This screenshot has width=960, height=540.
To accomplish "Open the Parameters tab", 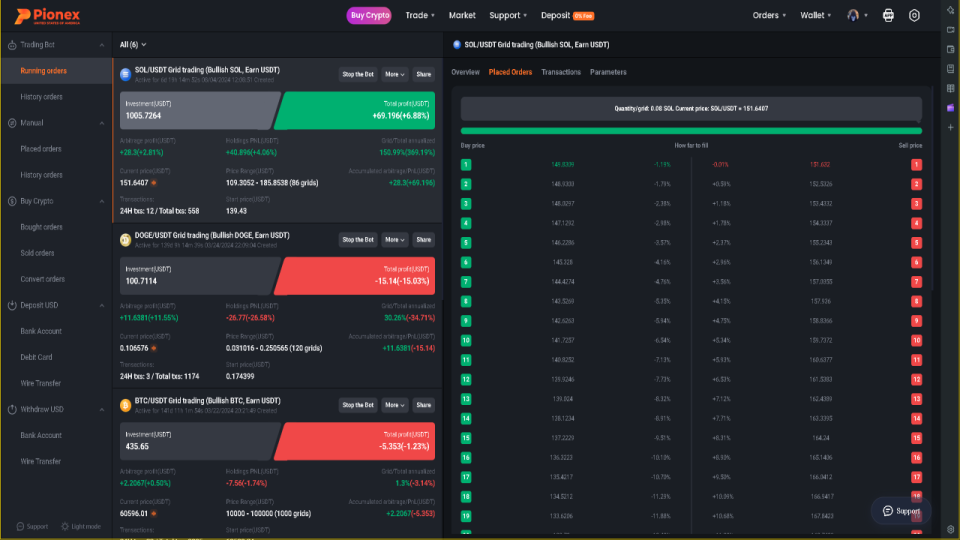I will coord(608,72).
